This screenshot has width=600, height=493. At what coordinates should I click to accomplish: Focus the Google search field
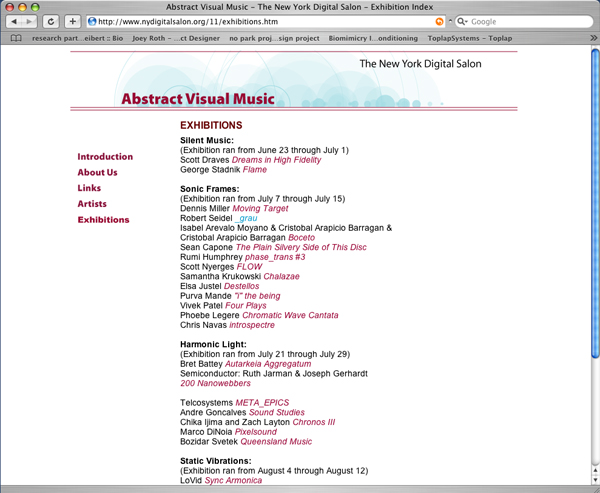click(x=524, y=22)
